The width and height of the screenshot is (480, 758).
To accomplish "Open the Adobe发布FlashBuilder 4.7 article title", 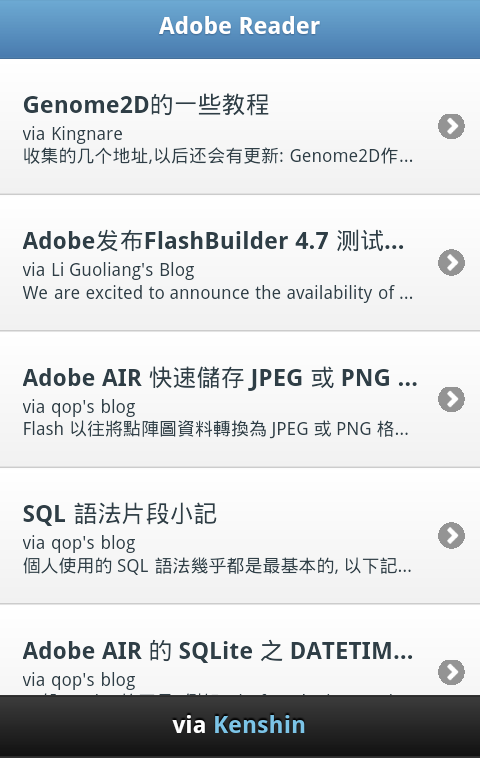I will pyautogui.click(x=213, y=241).
